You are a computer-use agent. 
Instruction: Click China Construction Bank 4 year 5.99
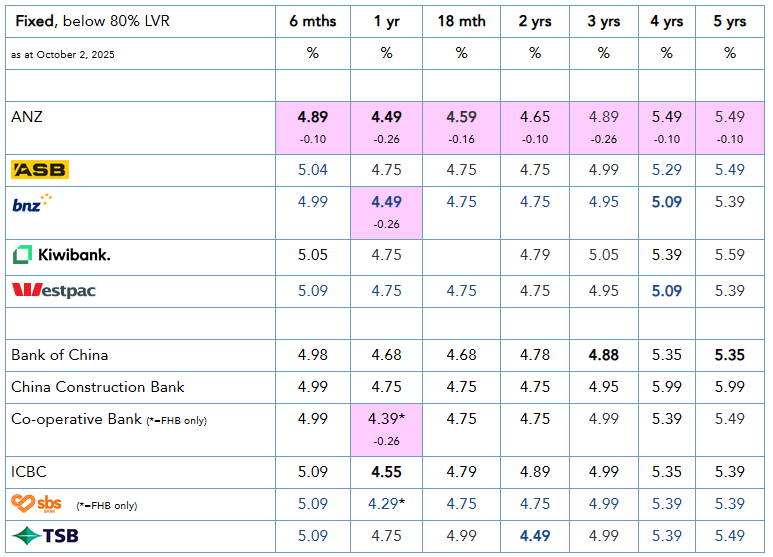(667, 387)
